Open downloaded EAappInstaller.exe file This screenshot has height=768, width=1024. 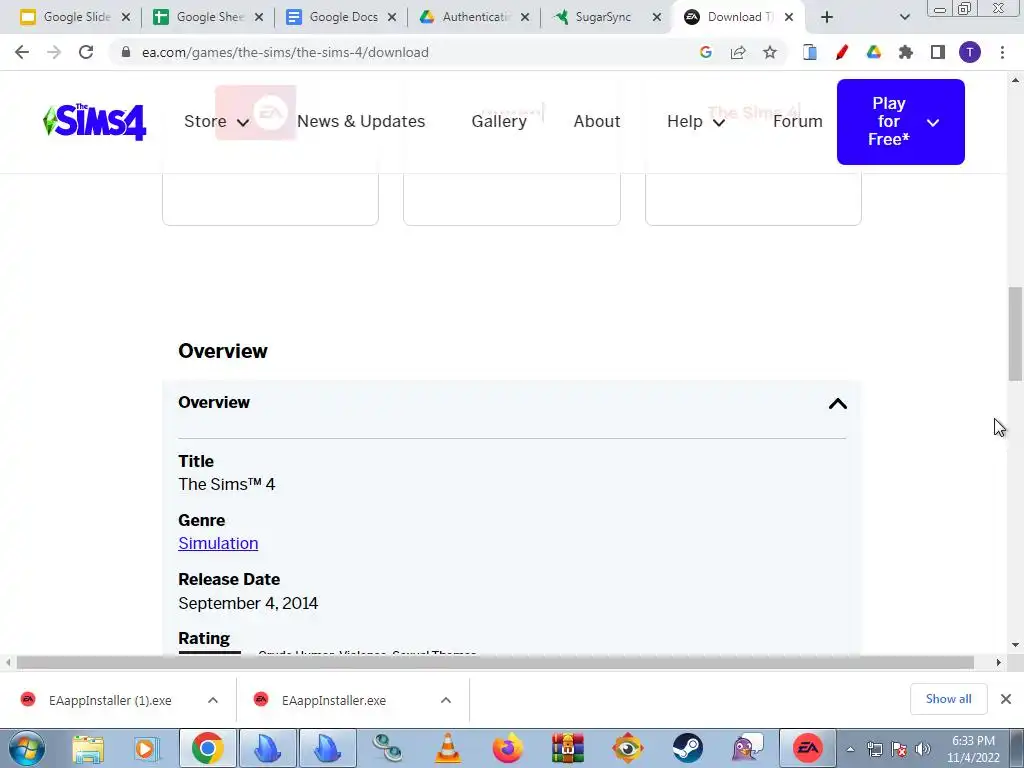coord(334,700)
